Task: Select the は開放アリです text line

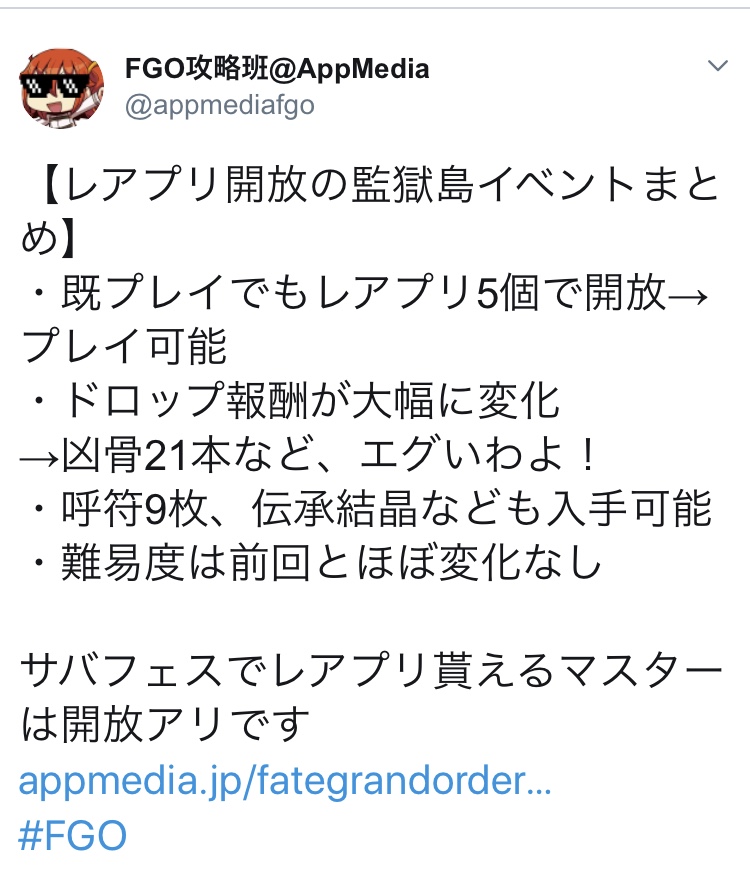Action: click(165, 725)
